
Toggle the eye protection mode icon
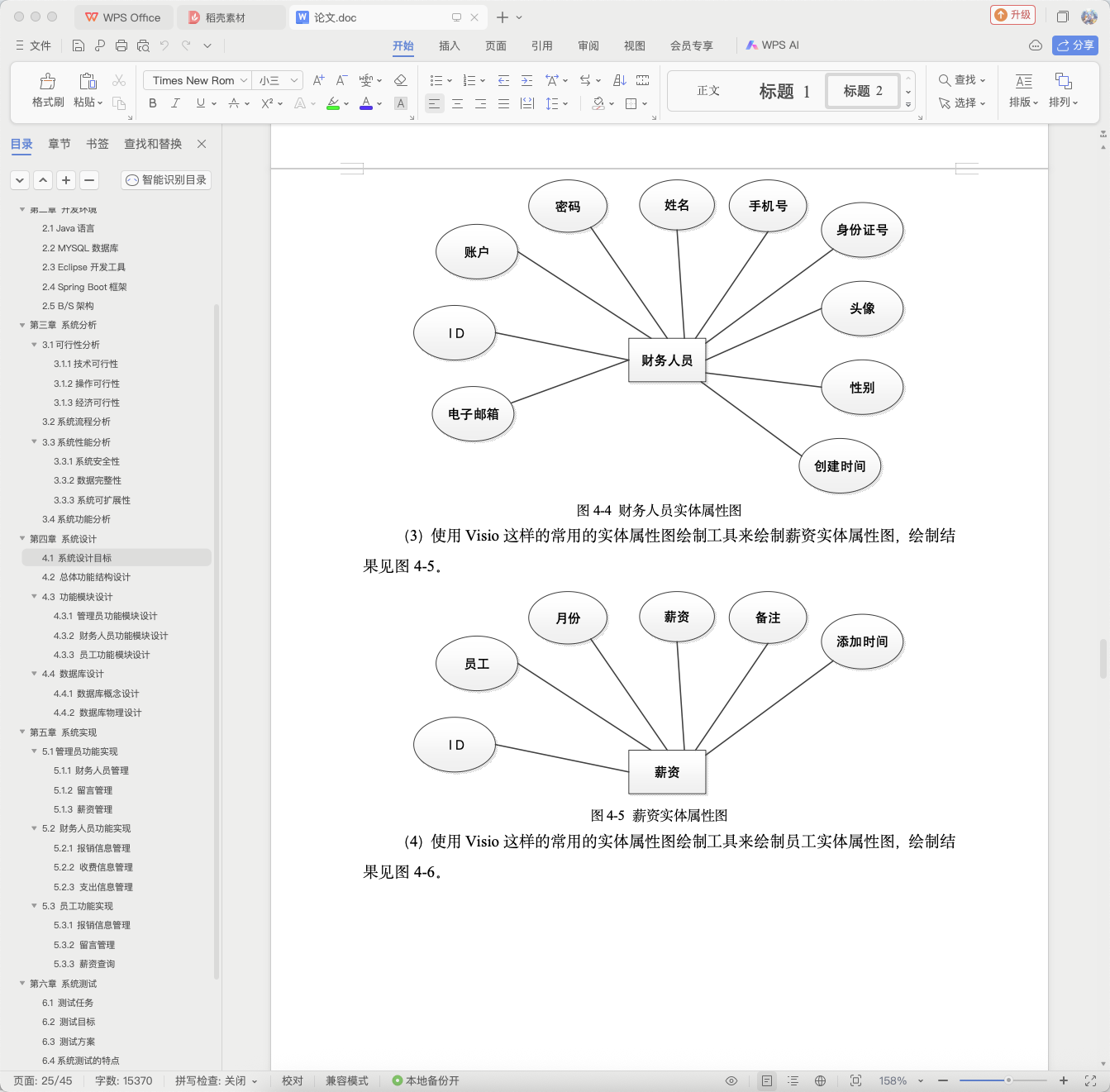click(x=731, y=1080)
